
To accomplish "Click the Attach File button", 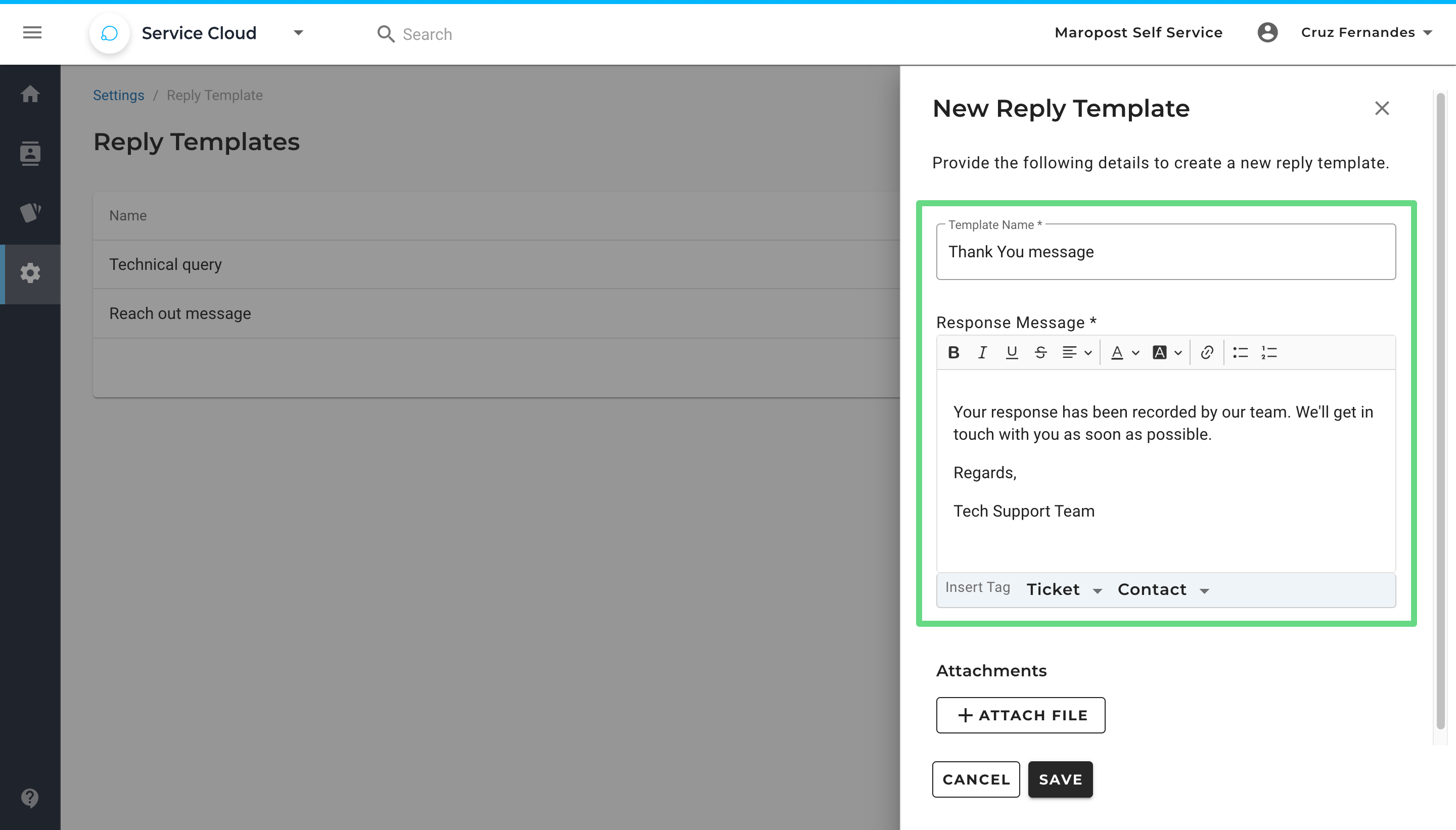I will tap(1020, 715).
